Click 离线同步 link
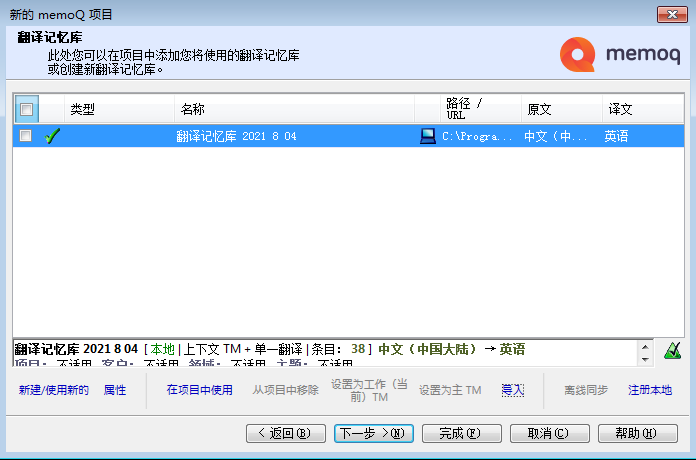 pos(586,390)
